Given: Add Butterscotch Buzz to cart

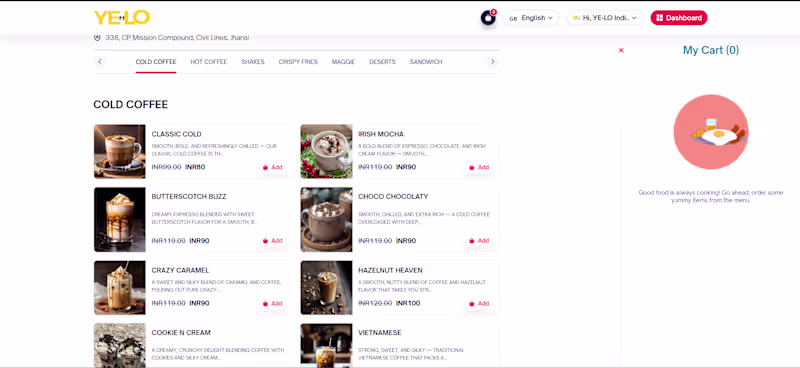Looking at the screenshot, I should point(272,241).
